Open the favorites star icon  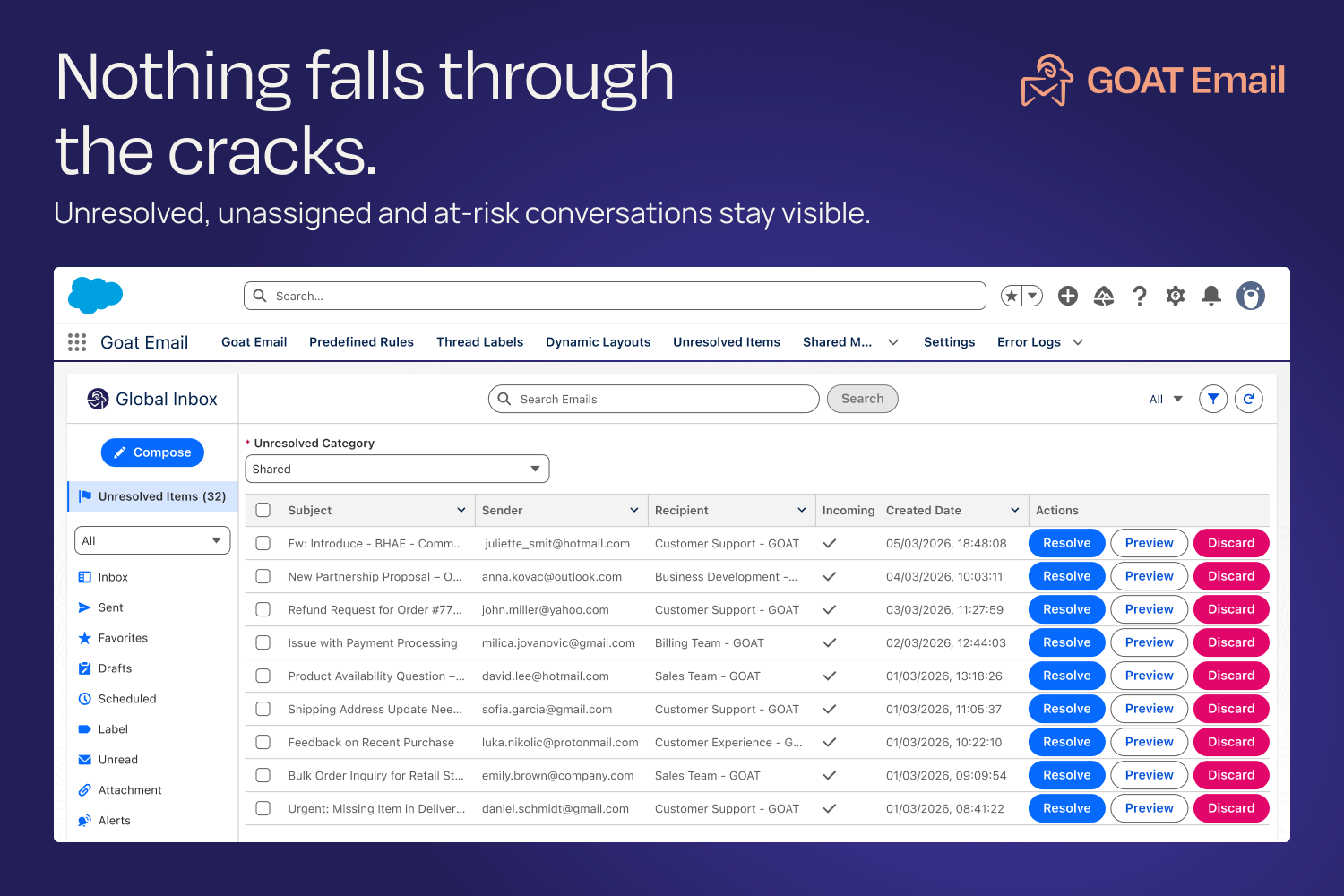pos(1012,296)
